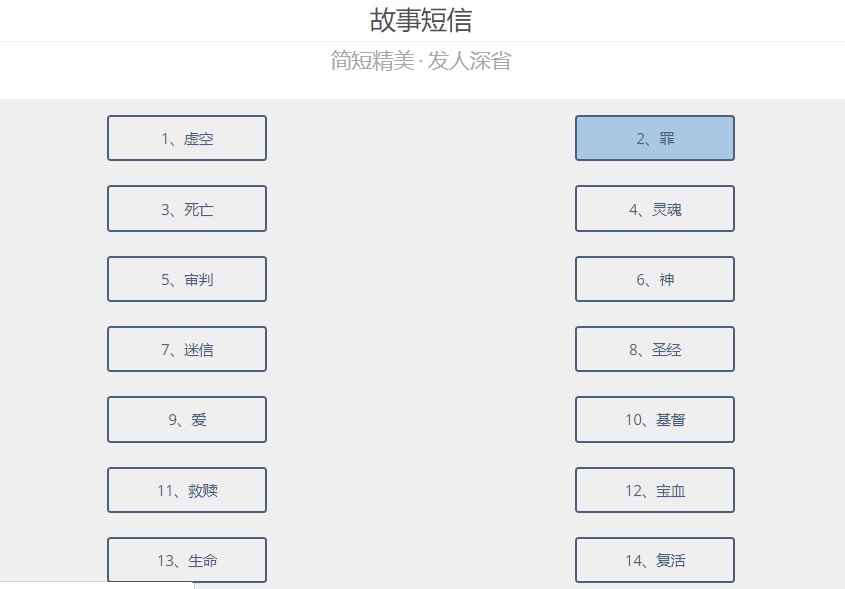The width and height of the screenshot is (845, 589).
Task: Click the 故事短信 page heading
Action: (x=421, y=20)
